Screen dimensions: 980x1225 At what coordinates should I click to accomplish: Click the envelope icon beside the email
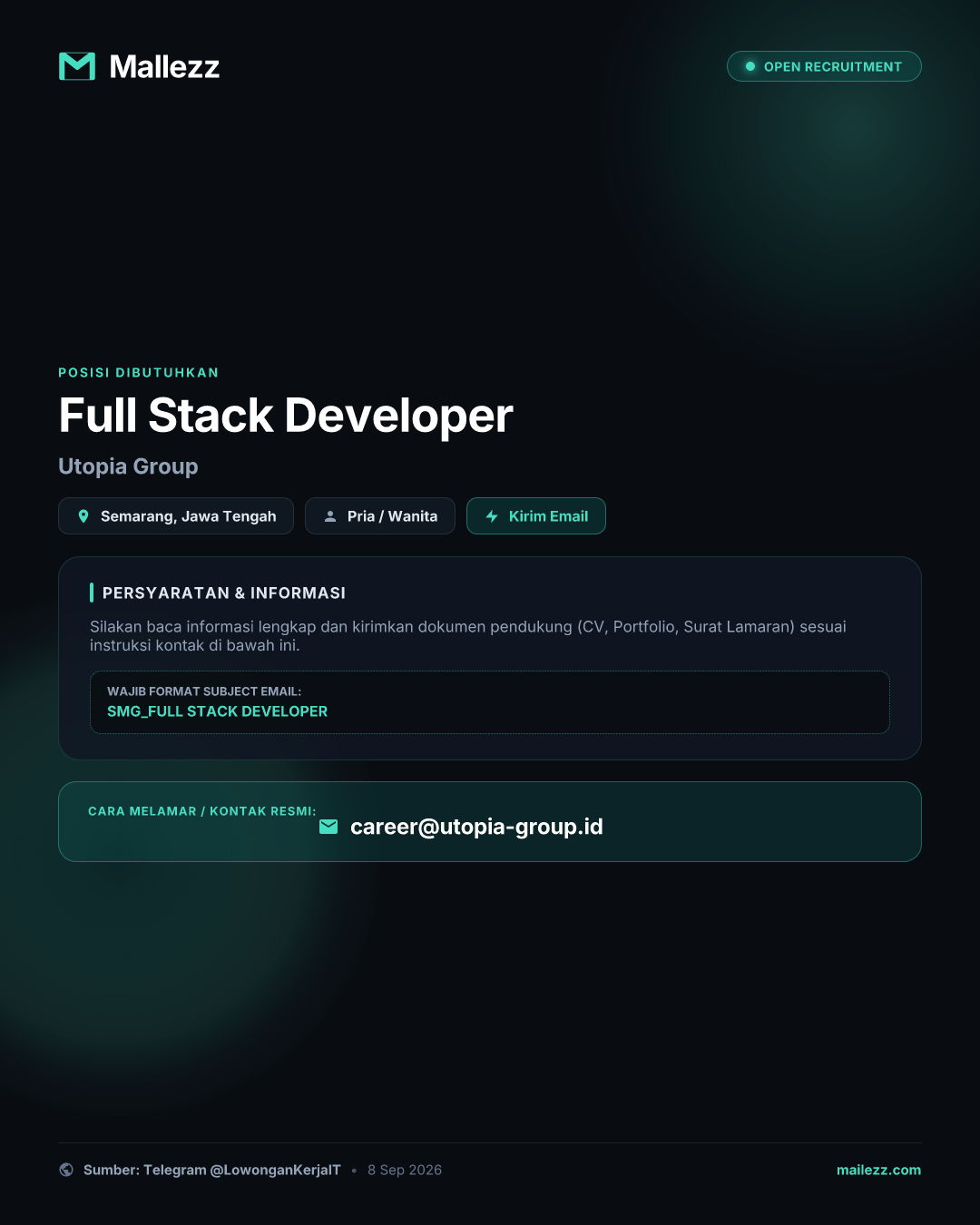[328, 827]
